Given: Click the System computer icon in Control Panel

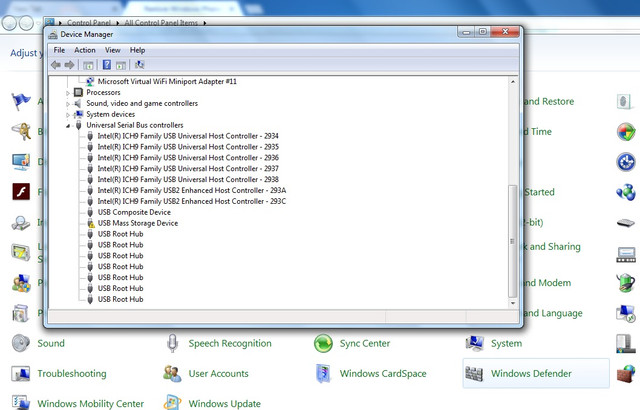Looking at the screenshot, I should click(x=474, y=343).
